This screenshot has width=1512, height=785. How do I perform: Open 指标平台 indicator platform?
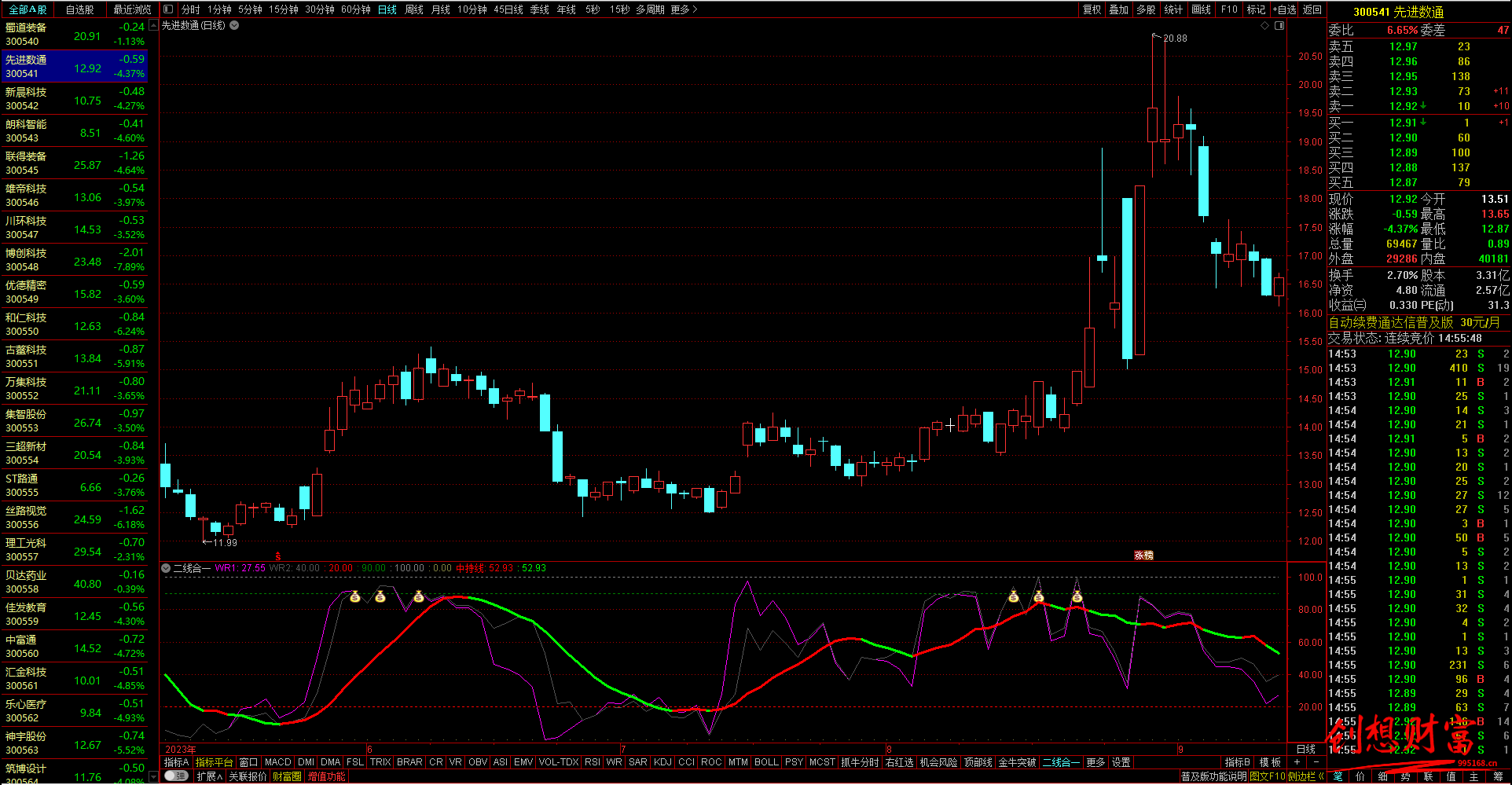[x=214, y=762]
